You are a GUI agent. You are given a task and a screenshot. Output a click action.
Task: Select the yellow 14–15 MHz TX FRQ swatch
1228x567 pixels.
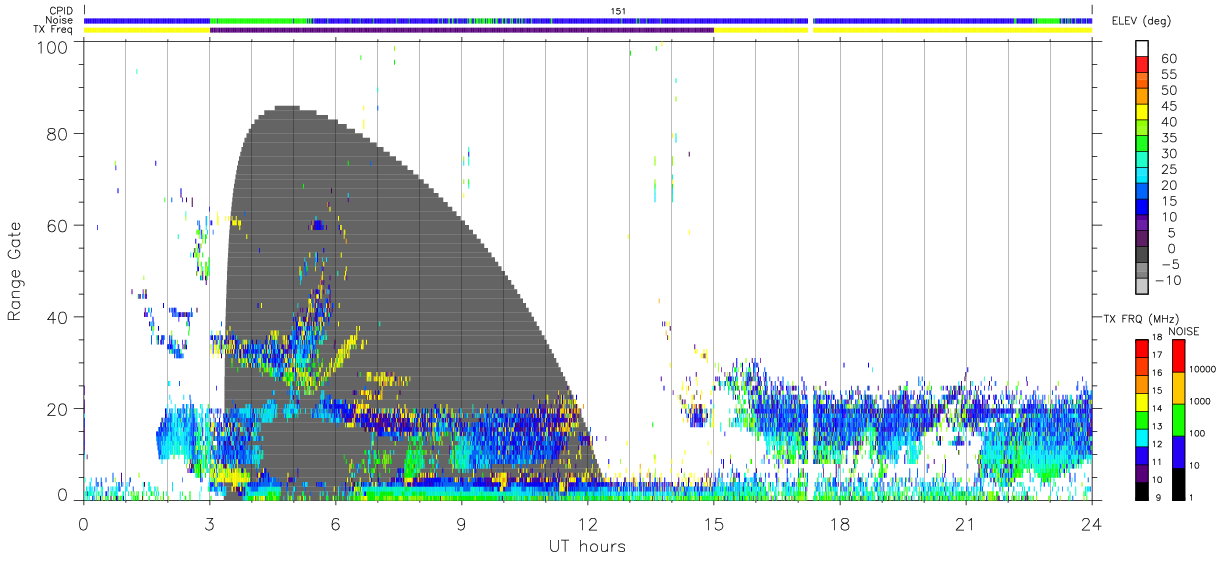[1142, 400]
